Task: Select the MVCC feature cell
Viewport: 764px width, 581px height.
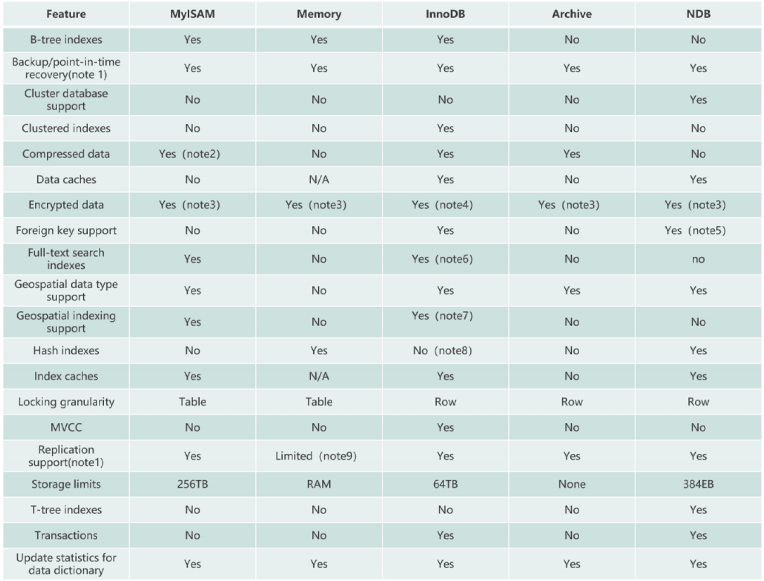Action: (x=66, y=427)
